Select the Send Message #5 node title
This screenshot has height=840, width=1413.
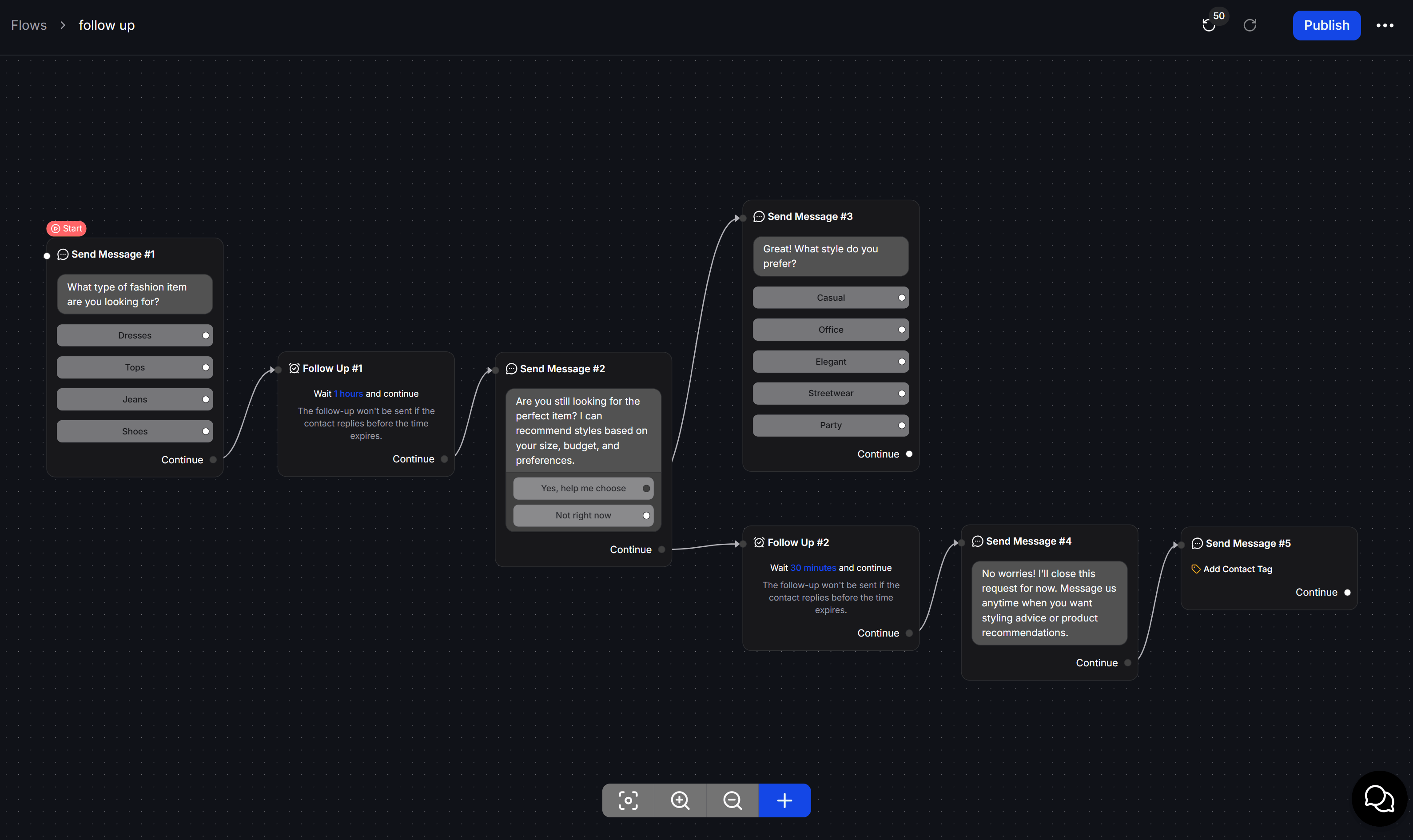(x=1248, y=544)
